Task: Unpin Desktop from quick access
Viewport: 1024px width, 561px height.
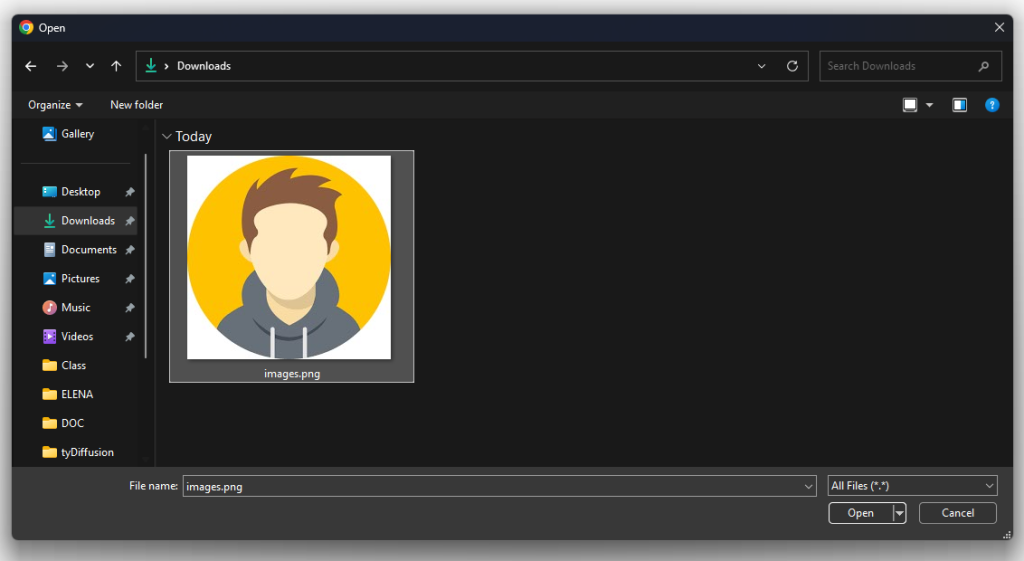Action: (130, 192)
